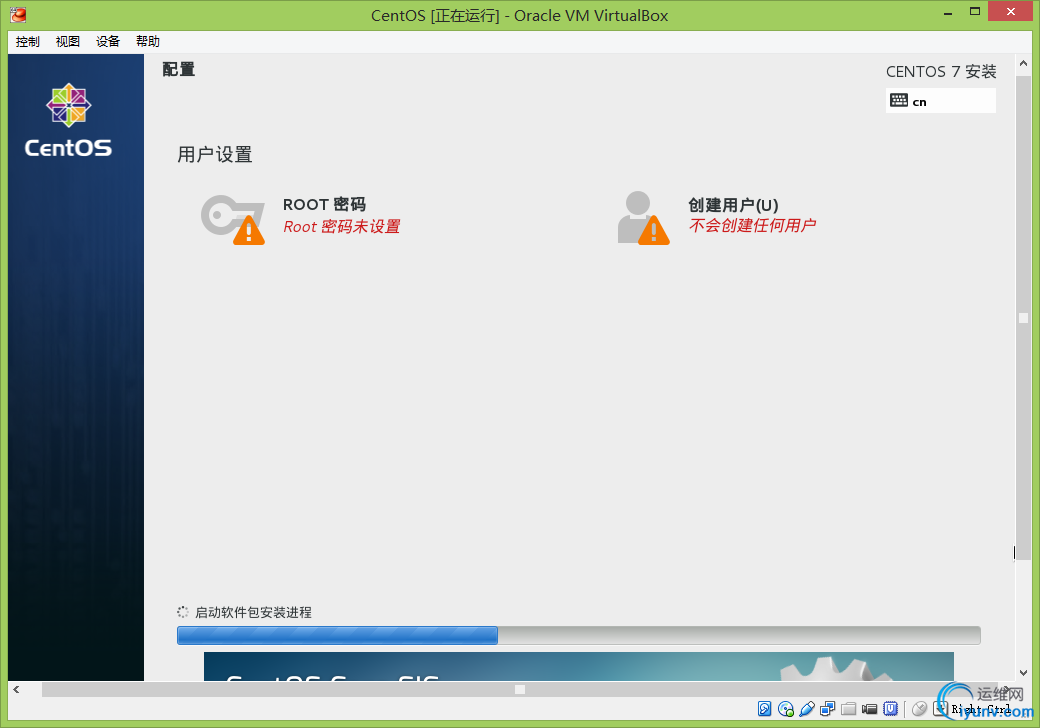The image size is (1040, 728).
Task: Click the horizontal scrollbar left arrow
Action: pyautogui.click(x=17, y=690)
